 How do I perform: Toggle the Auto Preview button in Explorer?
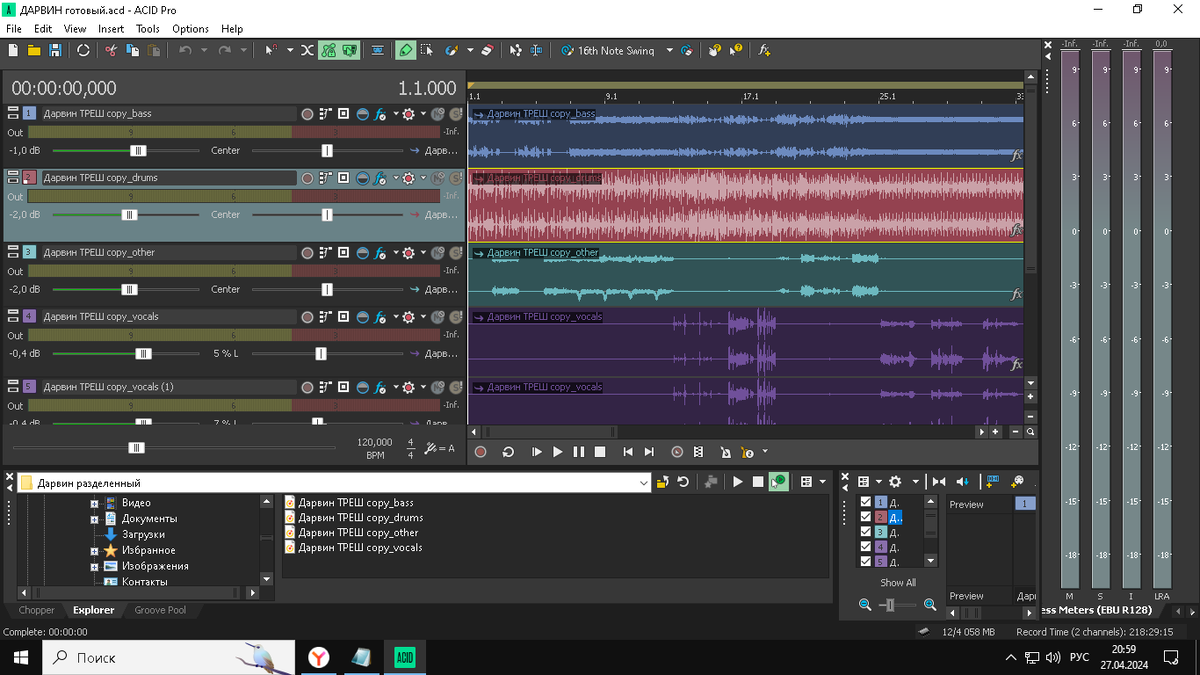tap(778, 482)
